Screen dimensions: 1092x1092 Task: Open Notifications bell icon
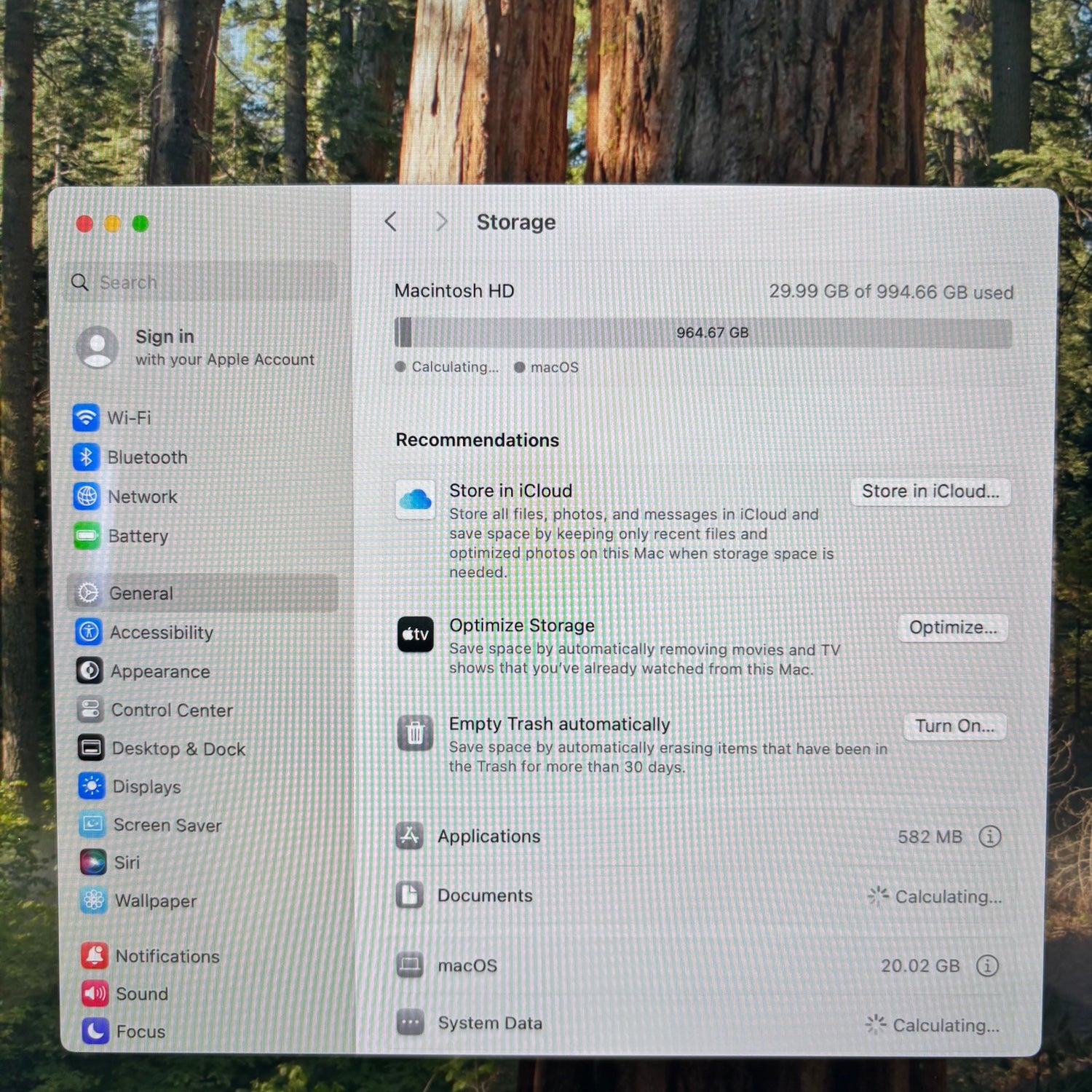click(95, 956)
